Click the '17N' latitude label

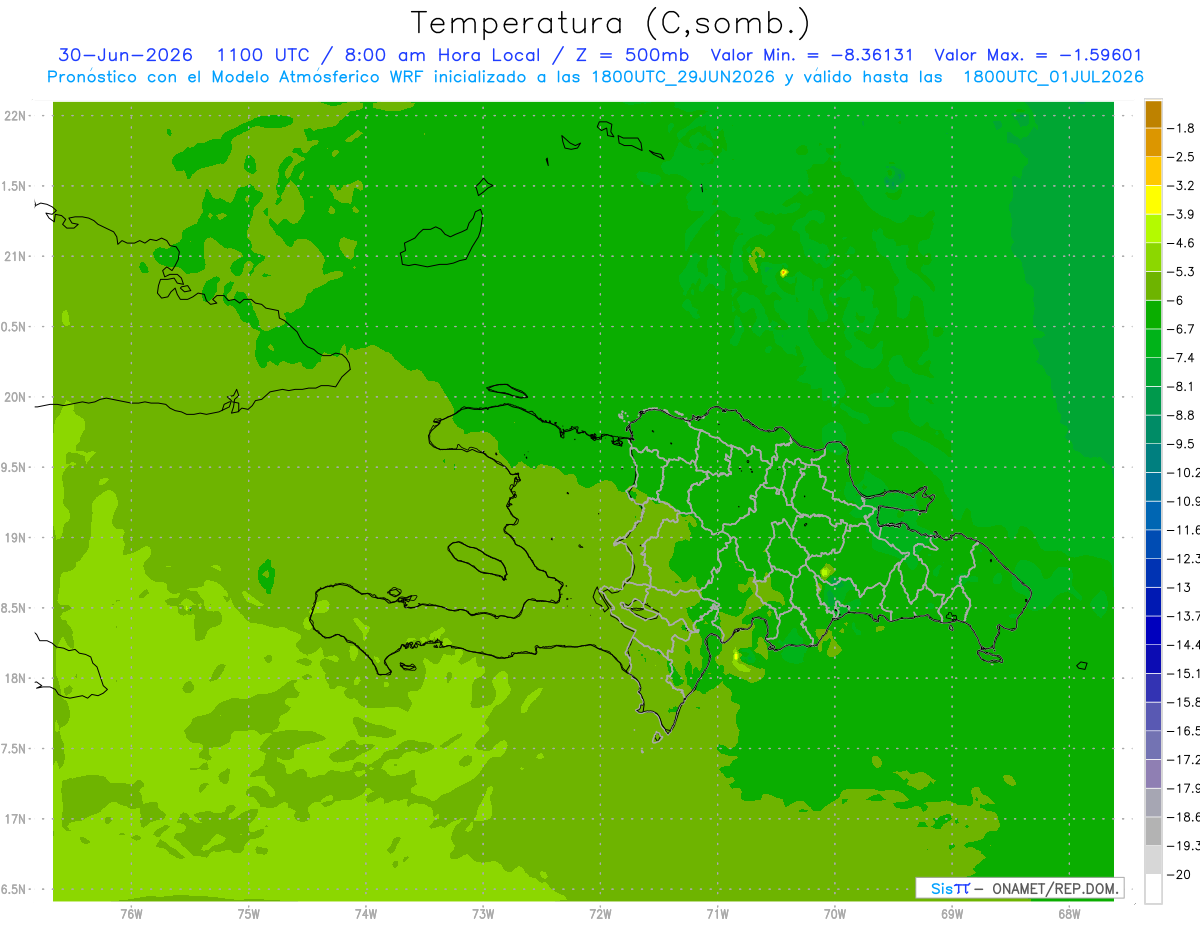(17, 819)
